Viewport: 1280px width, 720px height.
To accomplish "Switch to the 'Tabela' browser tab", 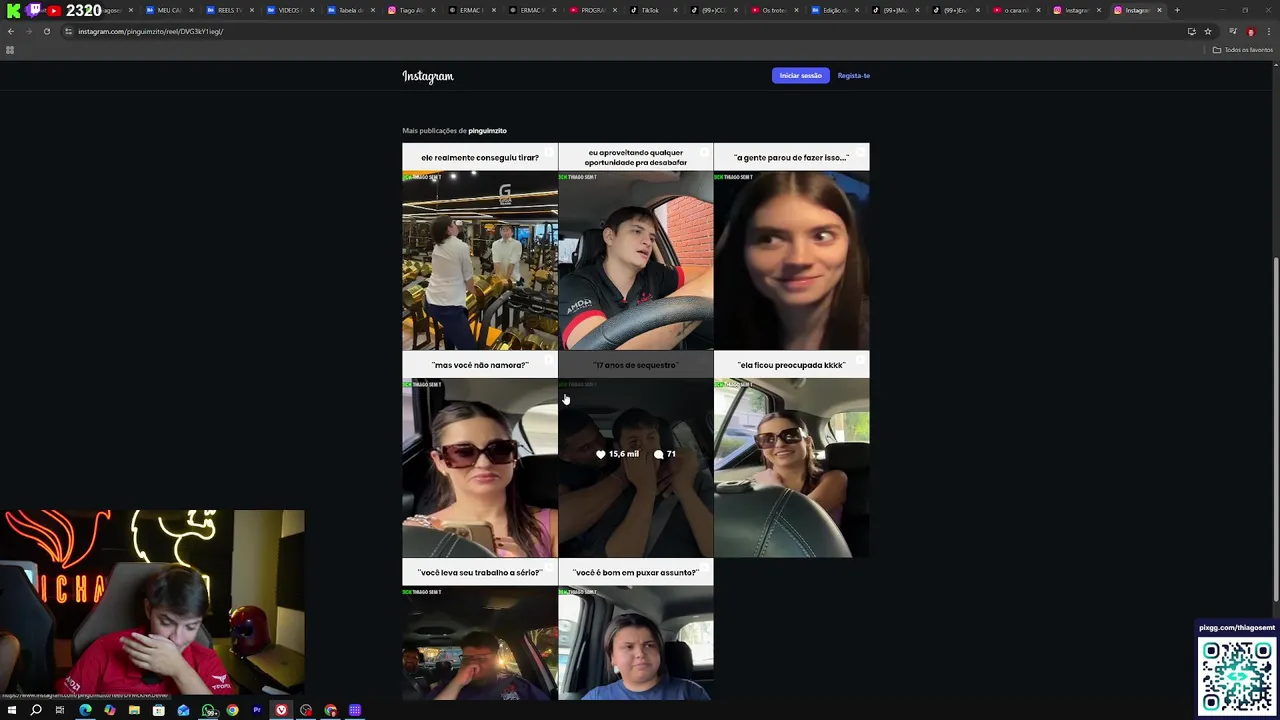I will click(347, 10).
